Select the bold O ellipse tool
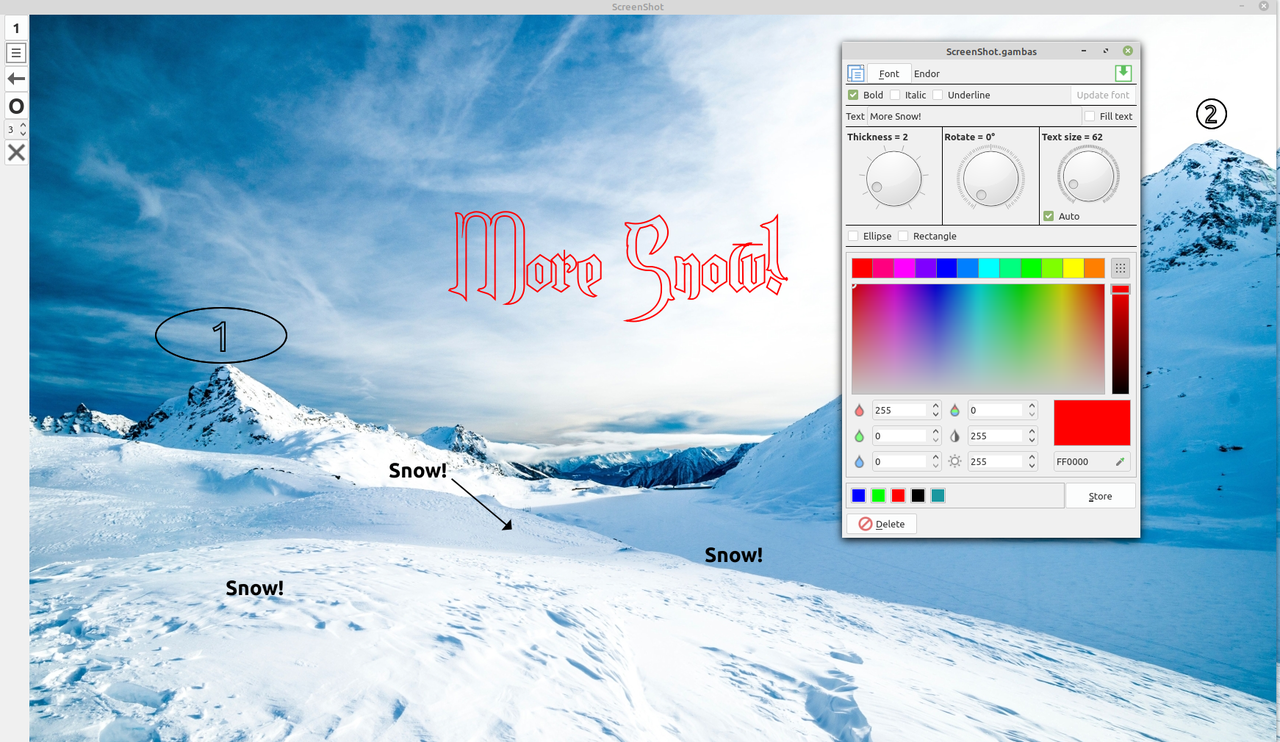This screenshot has height=742, width=1280. 16,106
